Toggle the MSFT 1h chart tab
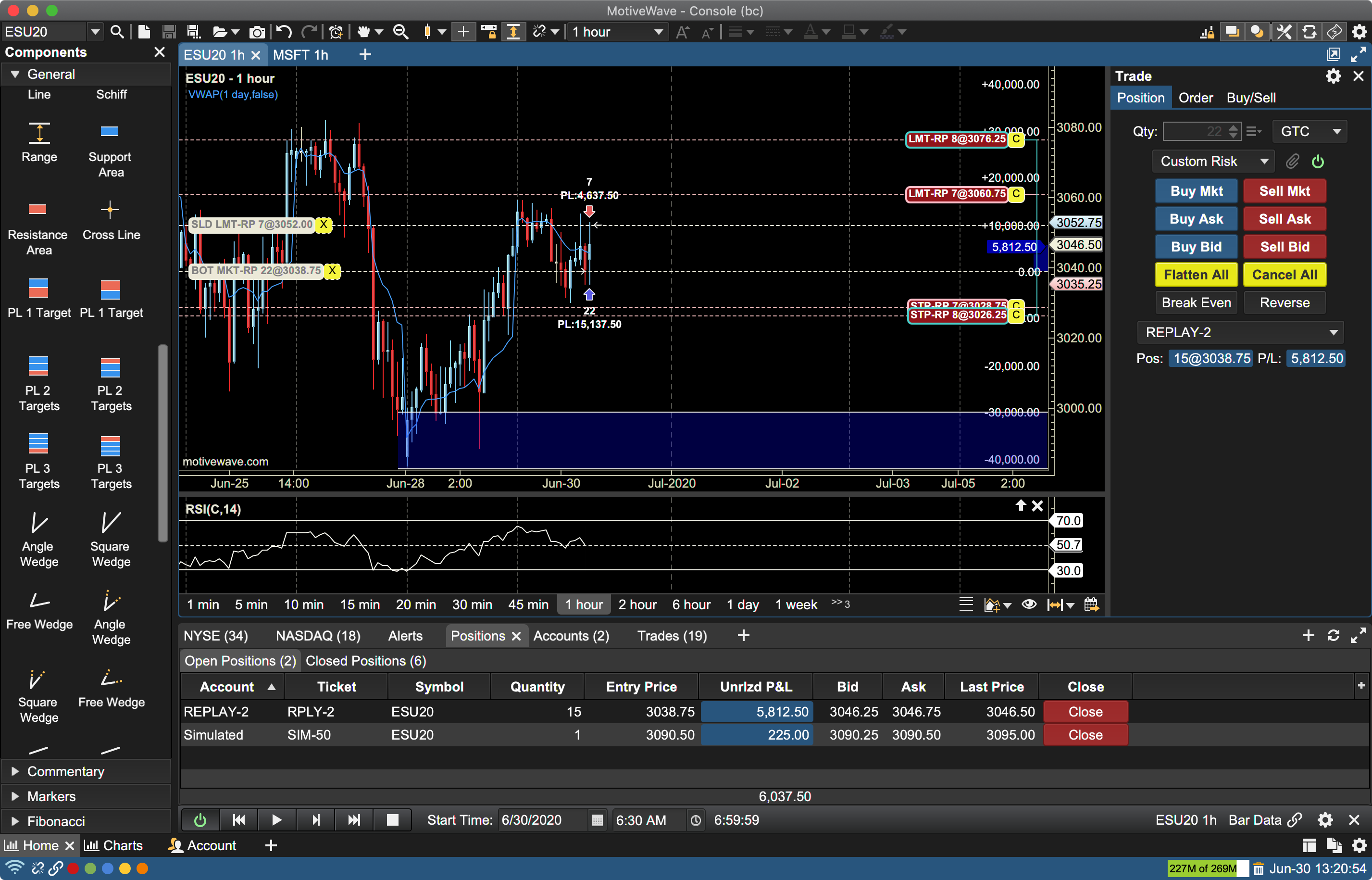This screenshot has width=1372, height=880. (x=302, y=55)
